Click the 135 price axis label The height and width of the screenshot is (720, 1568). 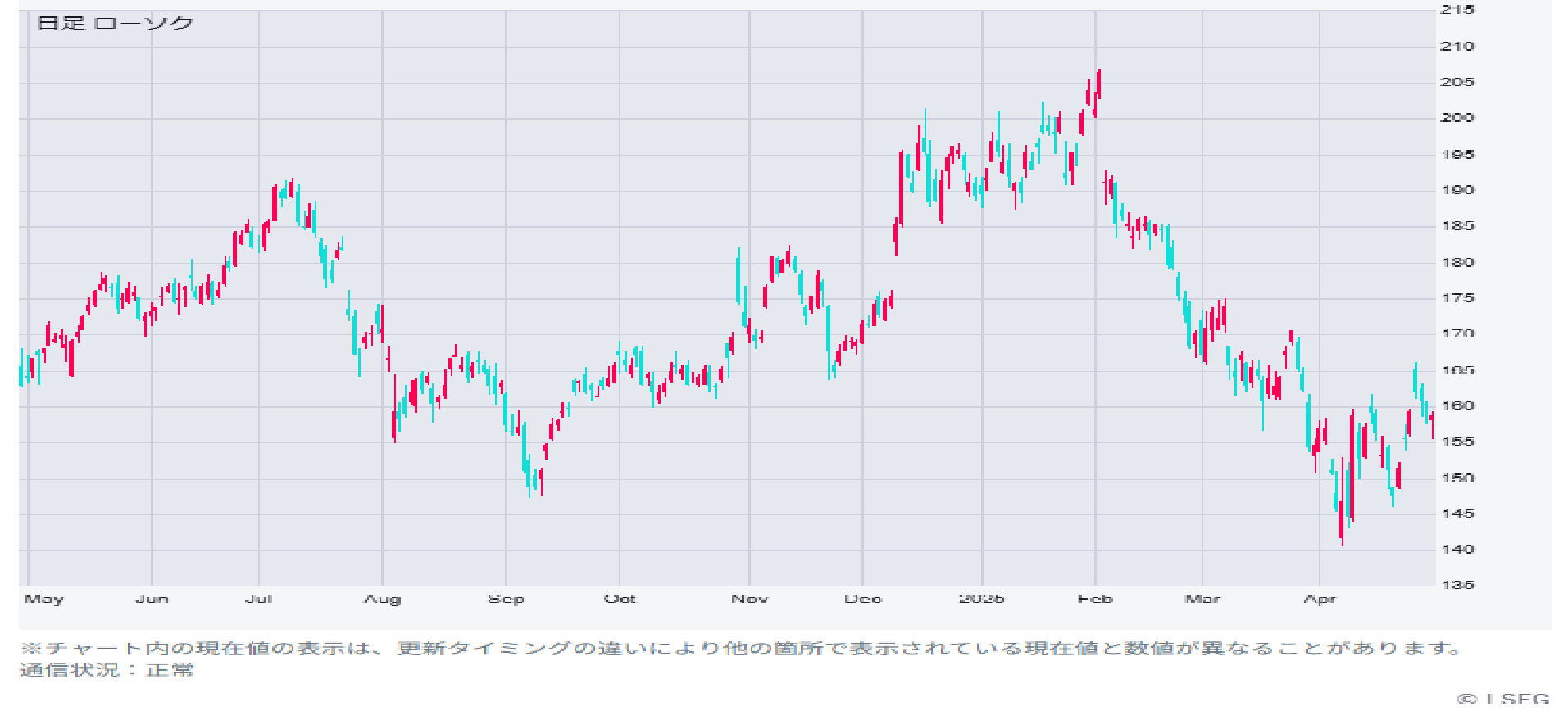[1457, 585]
